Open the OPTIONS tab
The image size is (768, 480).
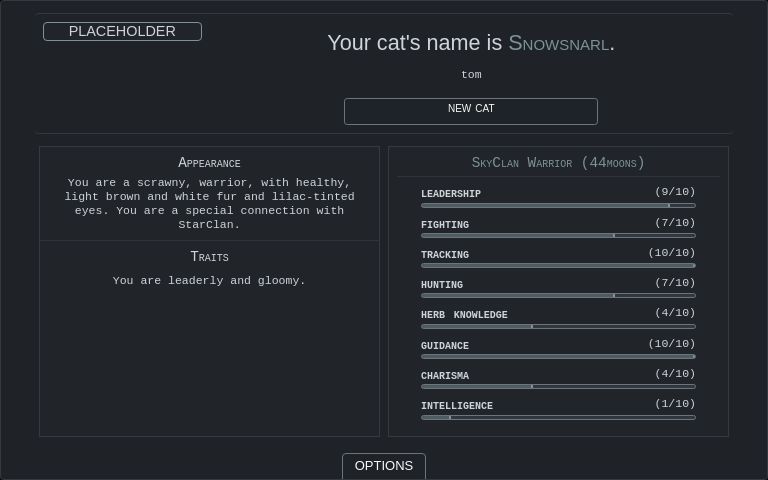click(x=383, y=466)
